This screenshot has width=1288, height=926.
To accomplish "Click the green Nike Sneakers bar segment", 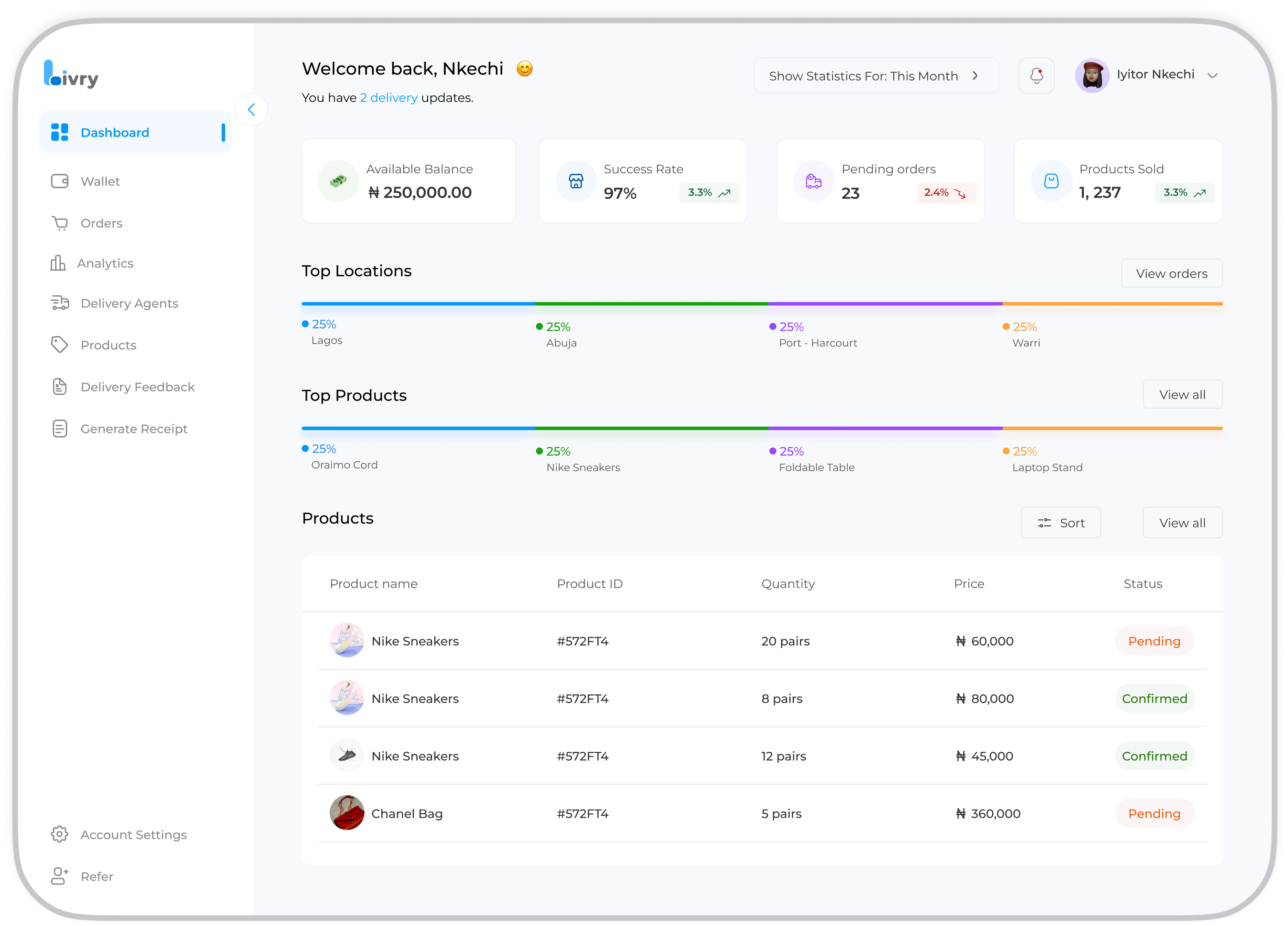I will [x=651, y=428].
